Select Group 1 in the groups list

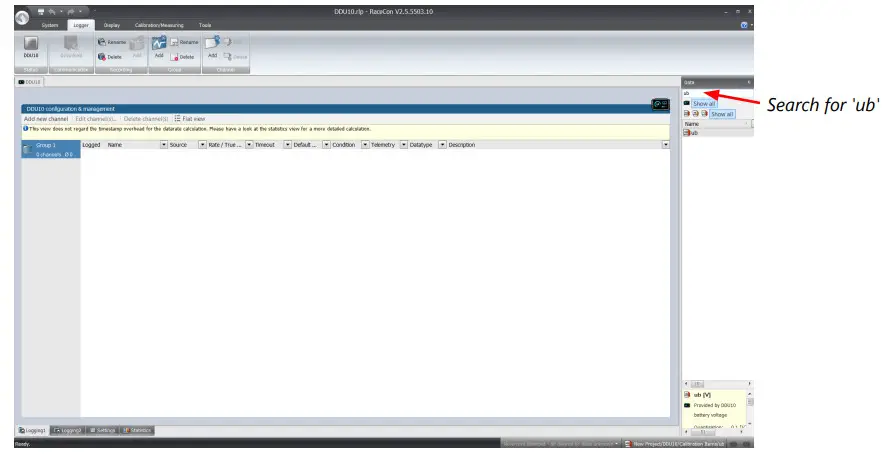51,149
